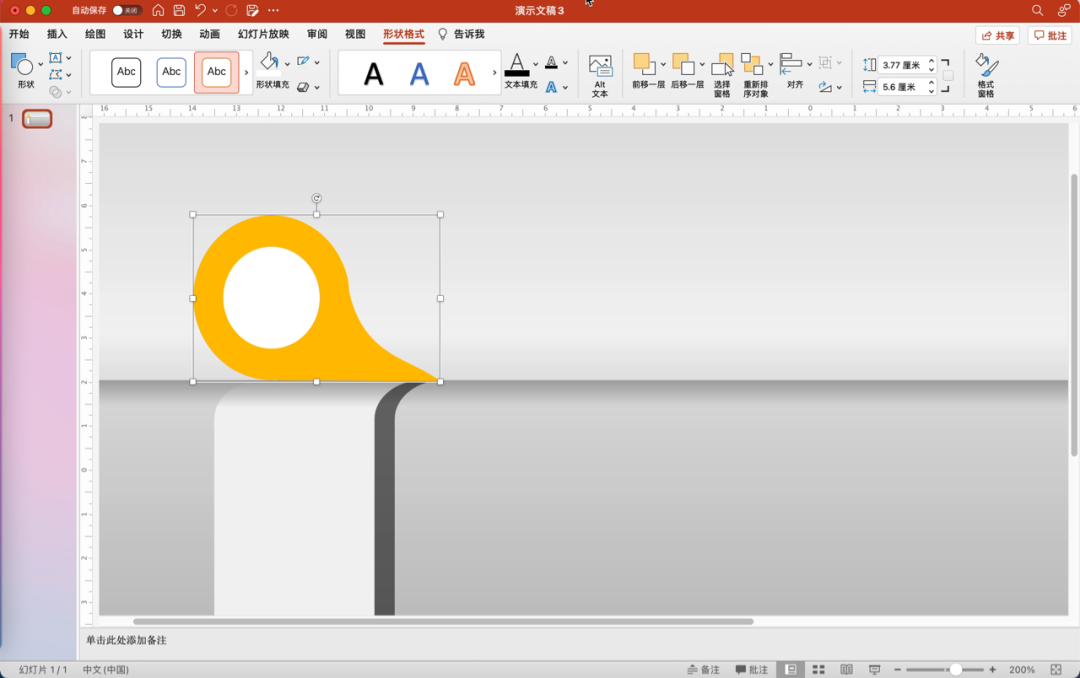Toggle the 自动保存 autosave switch
This screenshot has height=678, width=1080.
click(127, 10)
